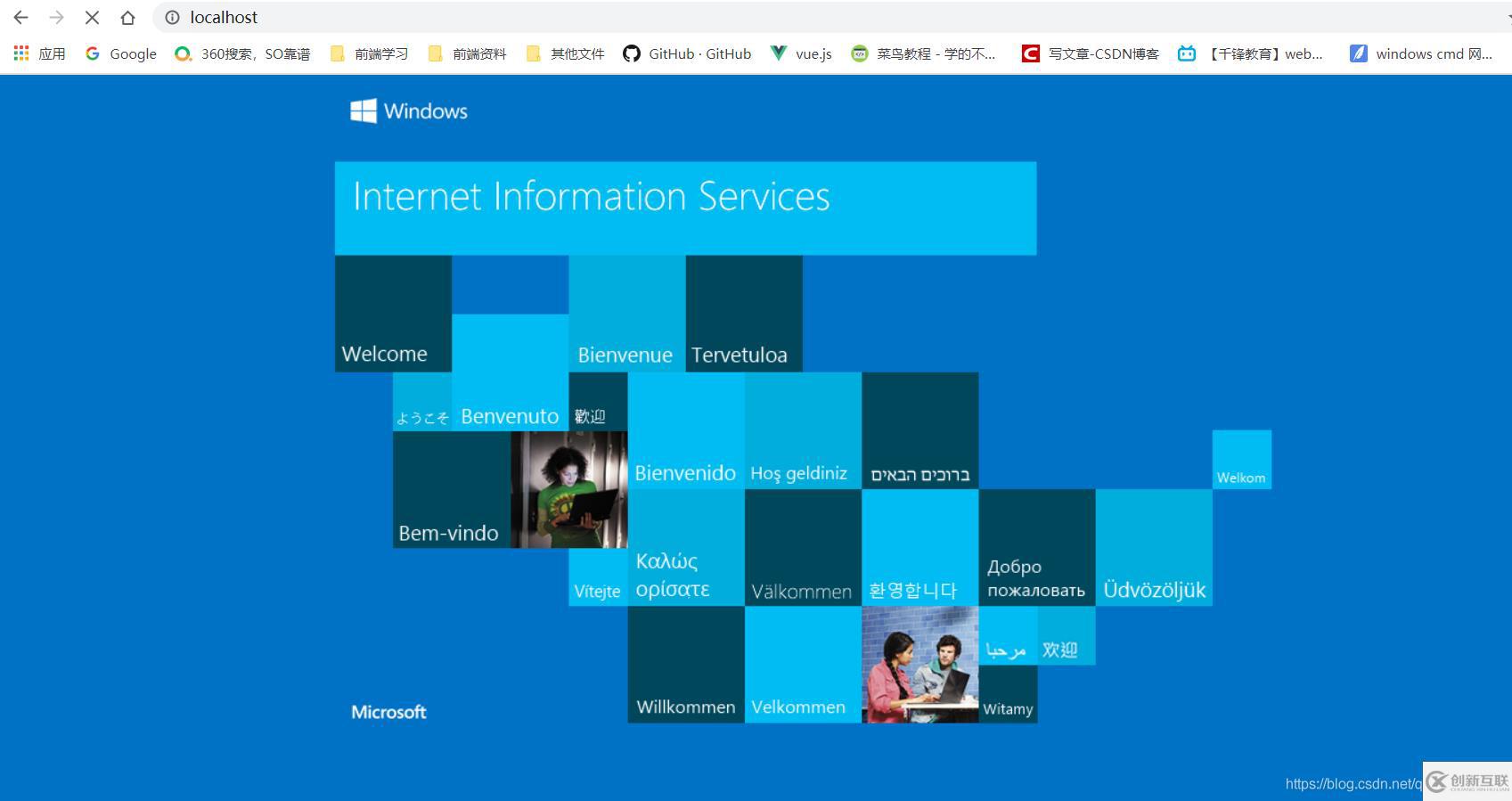Click the Καλώς ορίσατε tile

pyautogui.click(x=686, y=547)
